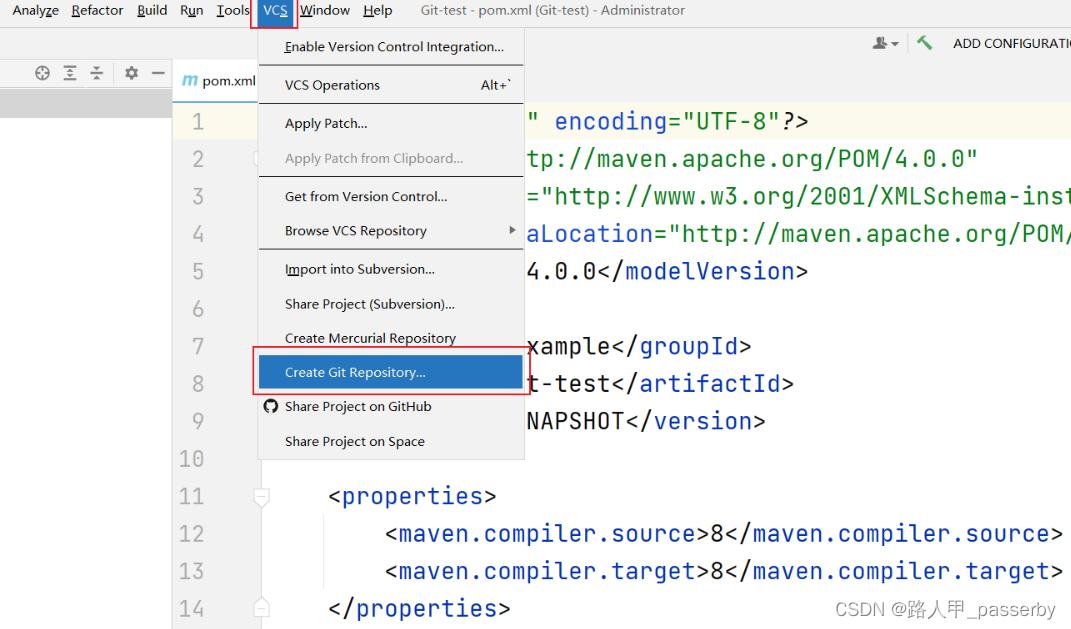Screen dimensions: 1071x629
Task: Click the groupId closing tag text
Action: 682,346
